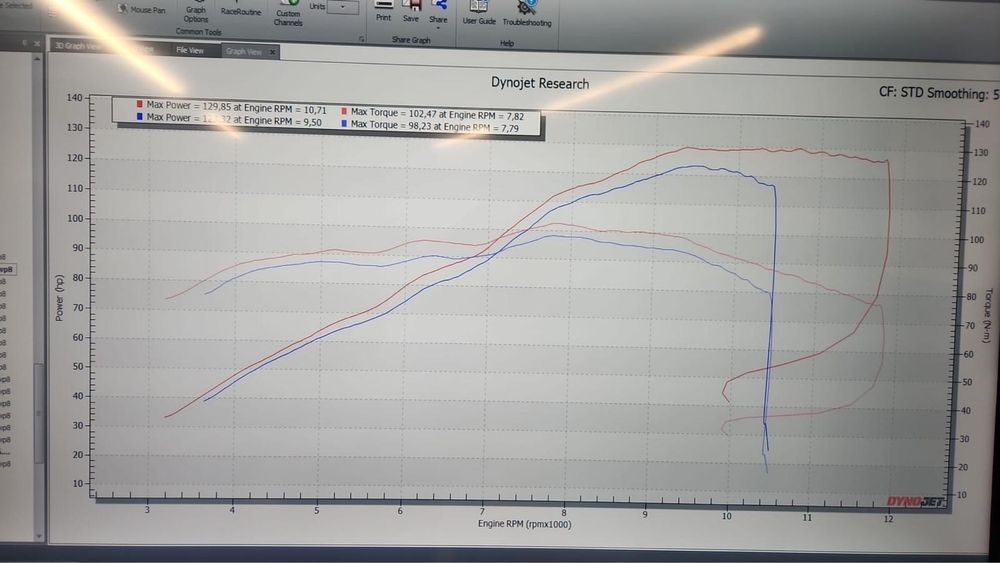The height and width of the screenshot is (563, 1000).
Task: Open the User Guide
Action: [x=479, y=13]
